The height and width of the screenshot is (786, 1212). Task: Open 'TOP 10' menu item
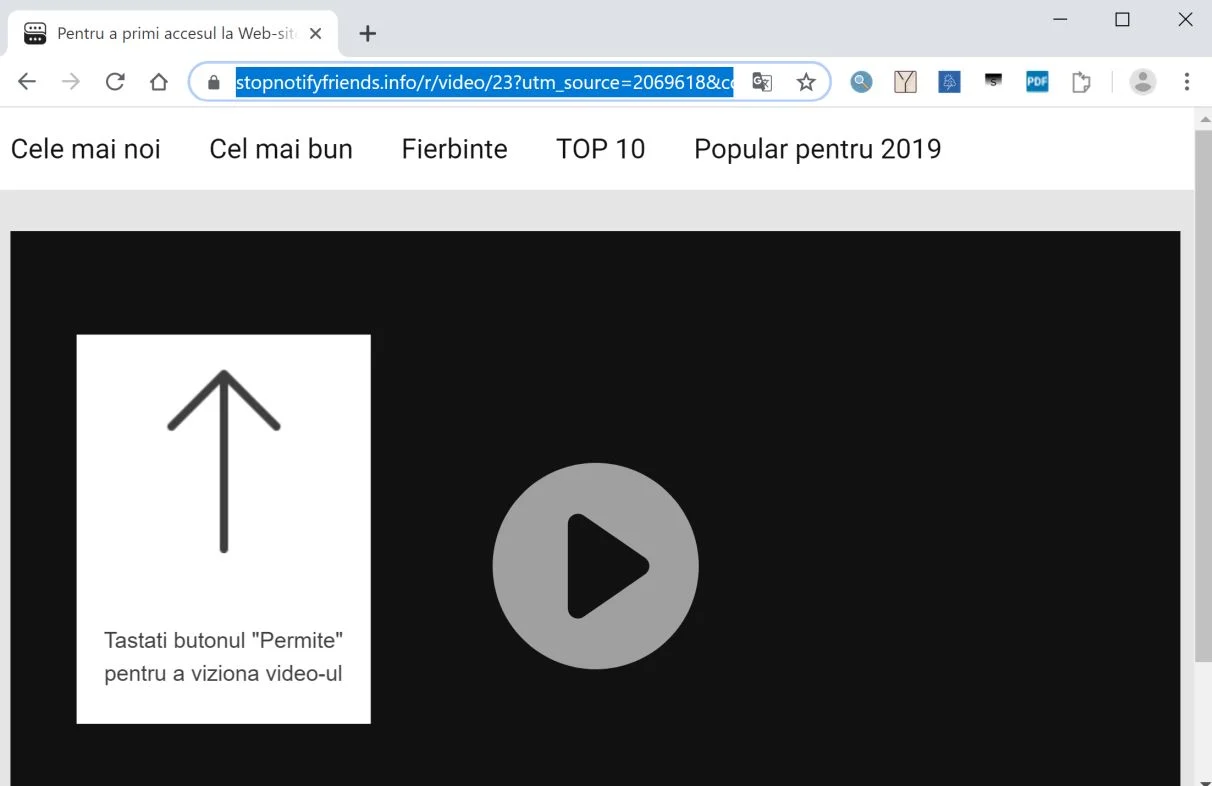click(x=601, y=149)
